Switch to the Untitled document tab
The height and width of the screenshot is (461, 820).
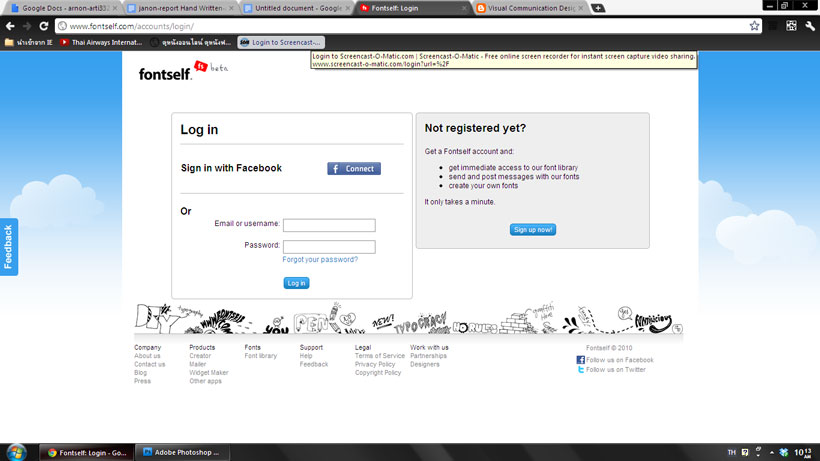point(297,8)
